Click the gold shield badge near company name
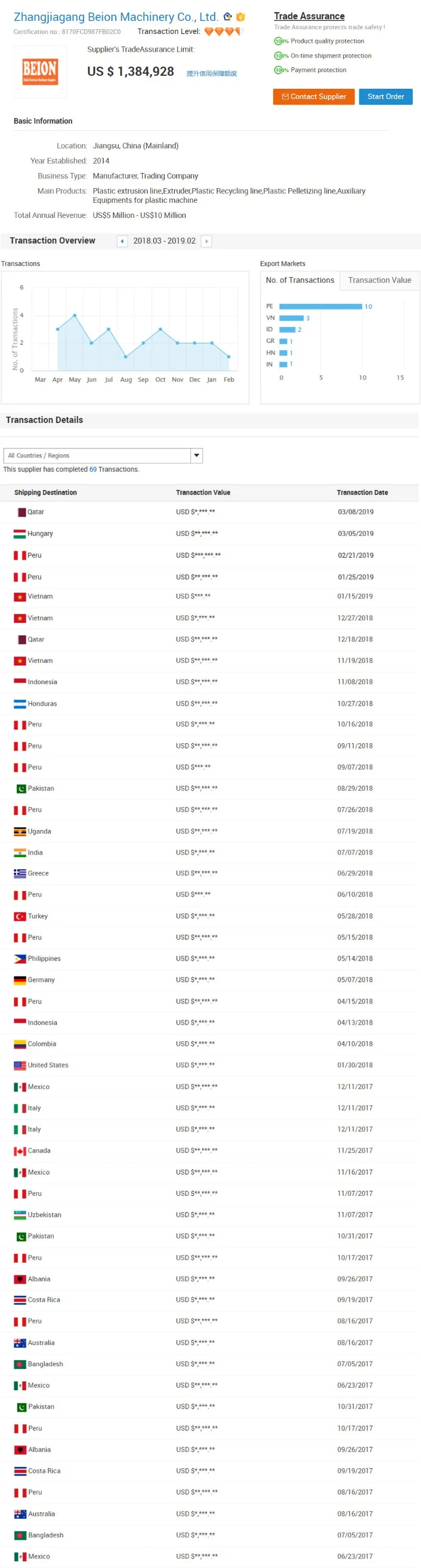421x1568 pixels. [x=240, y=17]
